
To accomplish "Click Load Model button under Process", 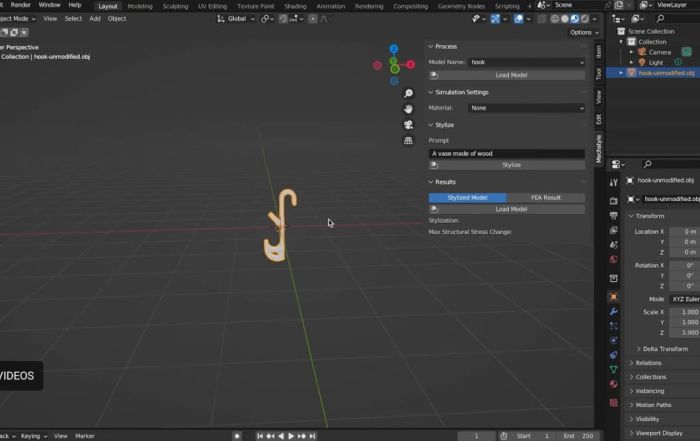I will pos(511,75).
